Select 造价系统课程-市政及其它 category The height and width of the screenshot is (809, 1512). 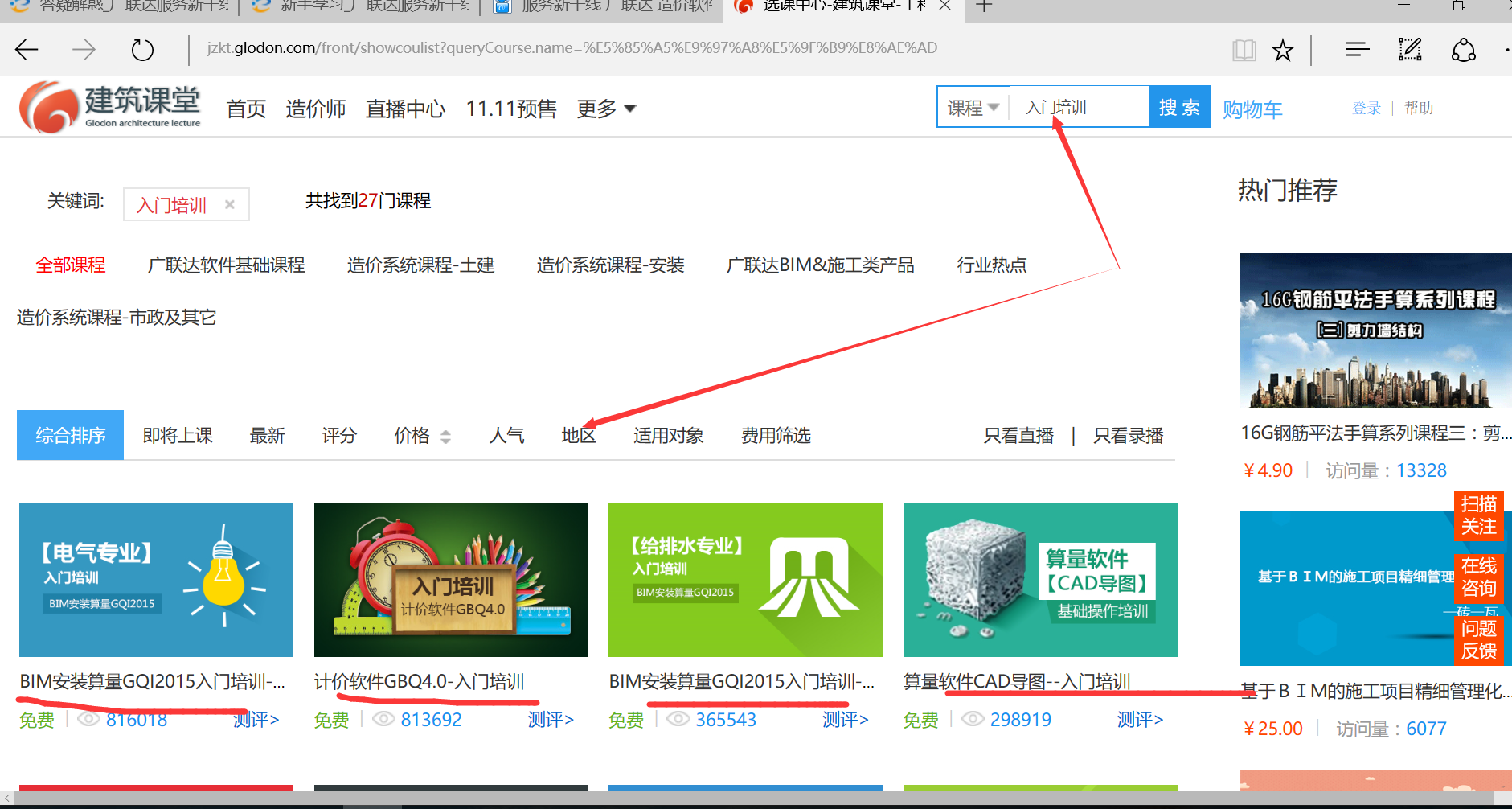[117, 318]
